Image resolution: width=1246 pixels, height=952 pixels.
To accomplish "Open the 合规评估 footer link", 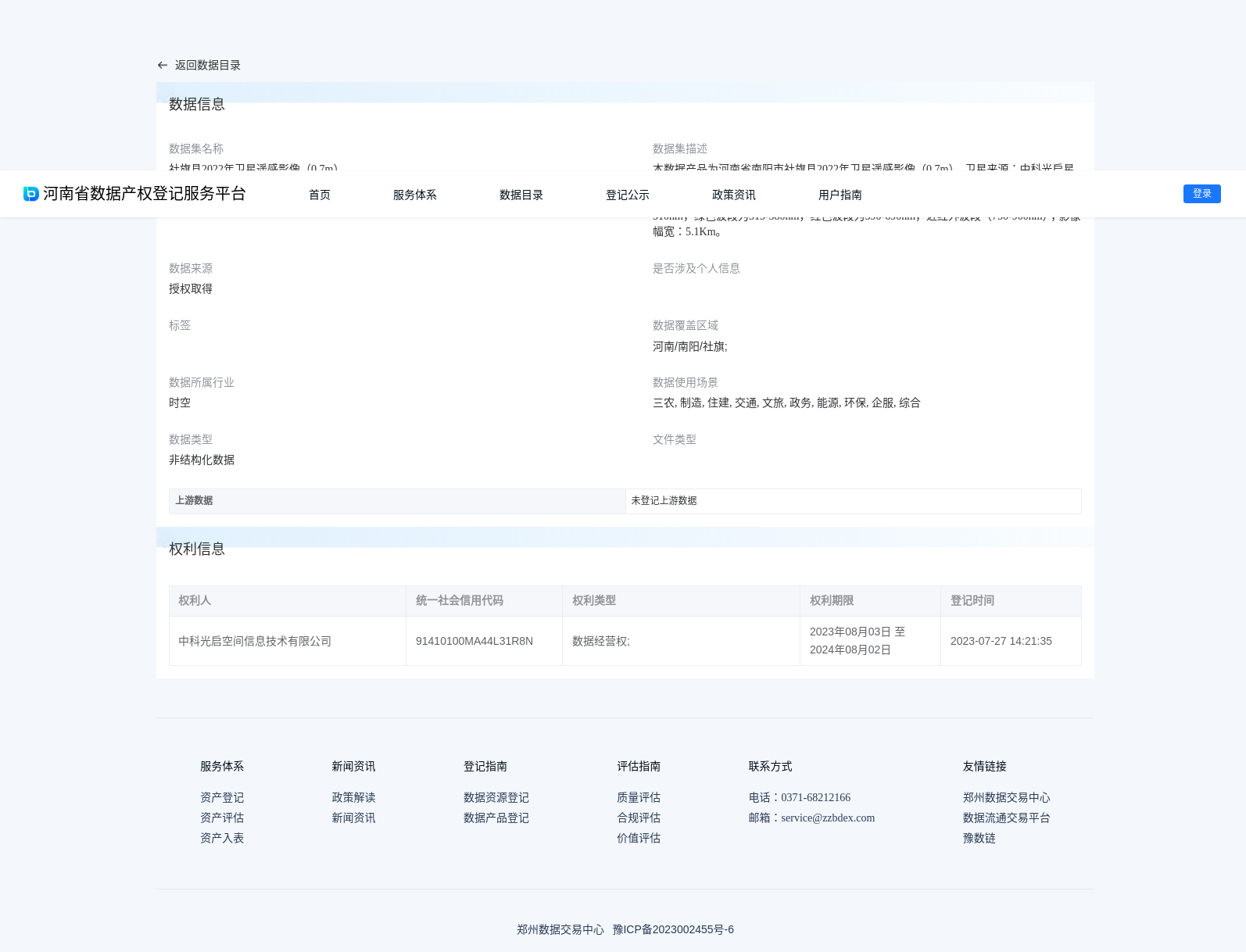I will pos(639,818).
